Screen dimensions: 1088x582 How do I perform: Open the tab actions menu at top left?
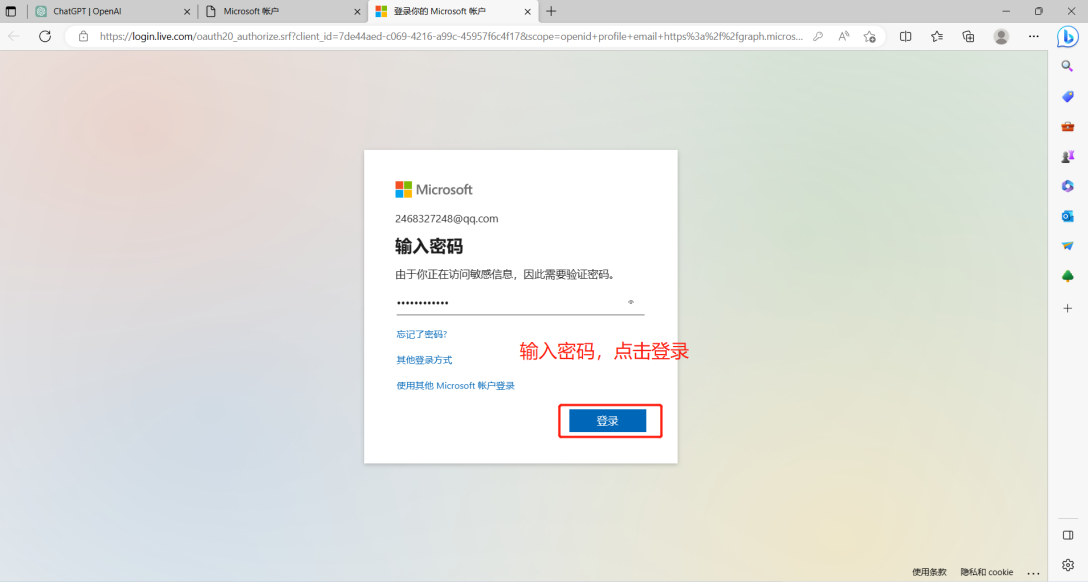(11, 11)
